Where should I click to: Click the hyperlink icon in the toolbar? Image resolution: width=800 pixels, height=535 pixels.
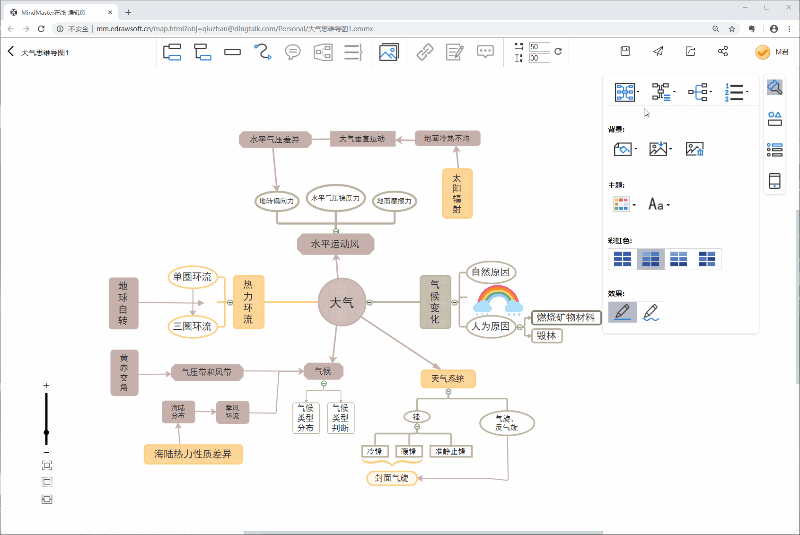point(424,51)
